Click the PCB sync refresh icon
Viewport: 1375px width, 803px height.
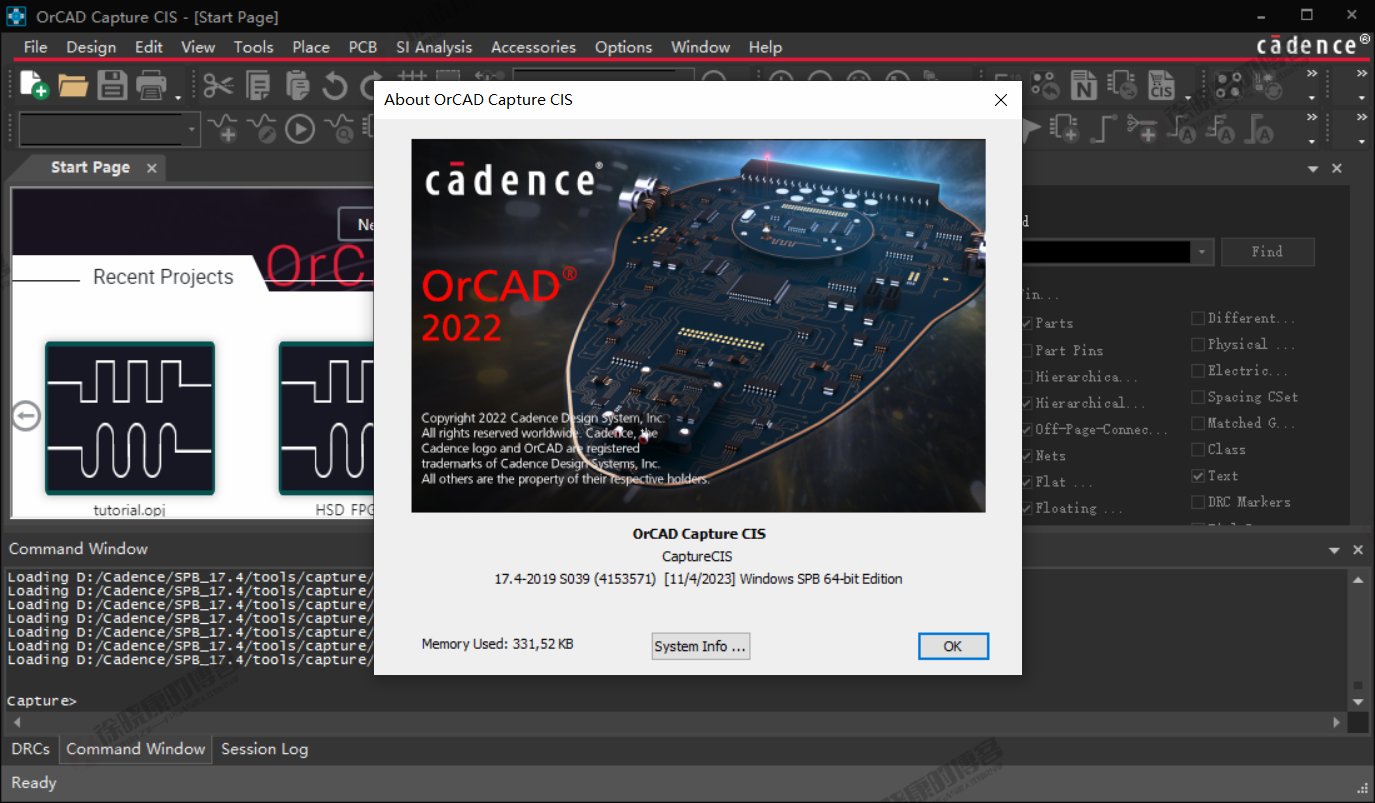pyautogui.click(x=1267, y=85)
